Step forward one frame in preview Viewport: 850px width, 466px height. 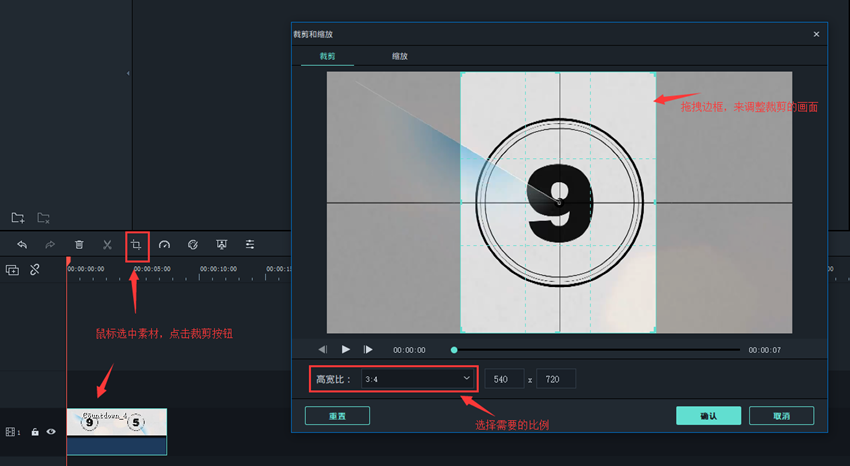pos(368,350)
